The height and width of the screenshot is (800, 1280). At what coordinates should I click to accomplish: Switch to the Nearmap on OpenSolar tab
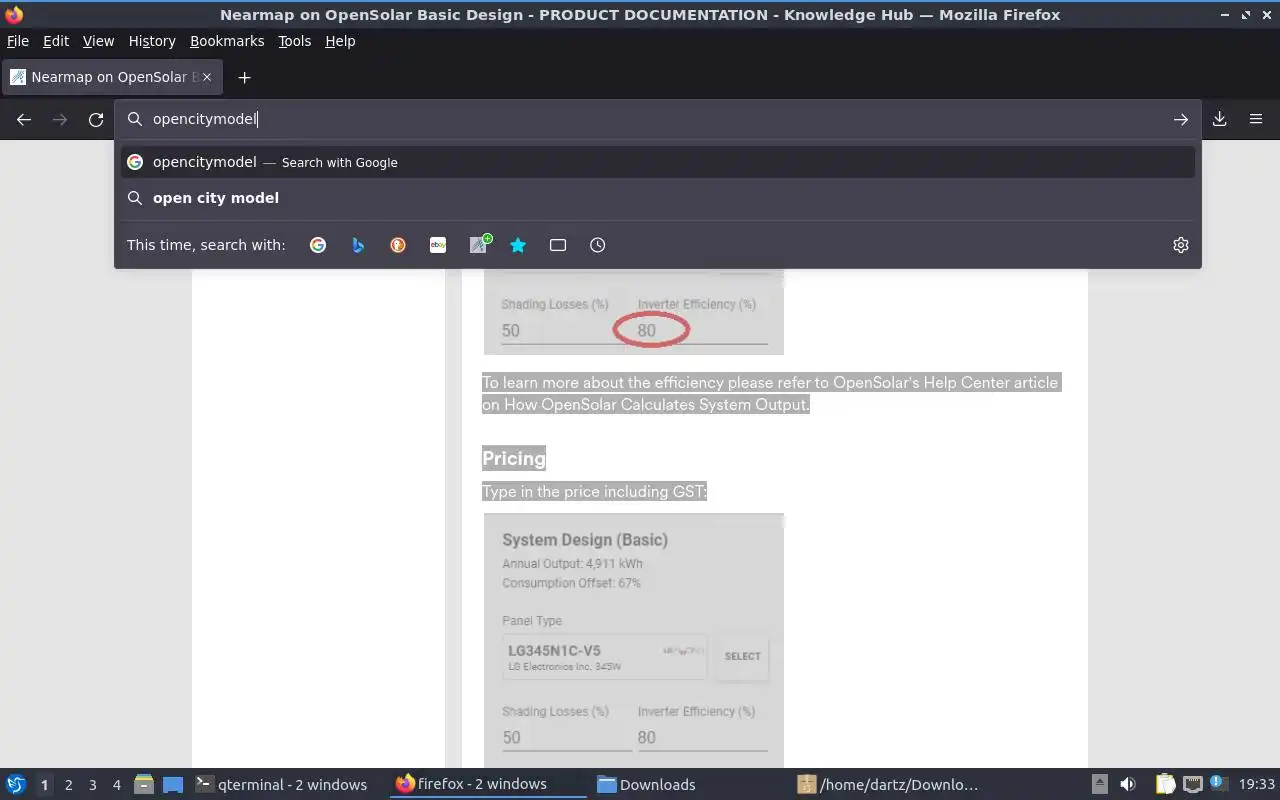tap(110, 77)
